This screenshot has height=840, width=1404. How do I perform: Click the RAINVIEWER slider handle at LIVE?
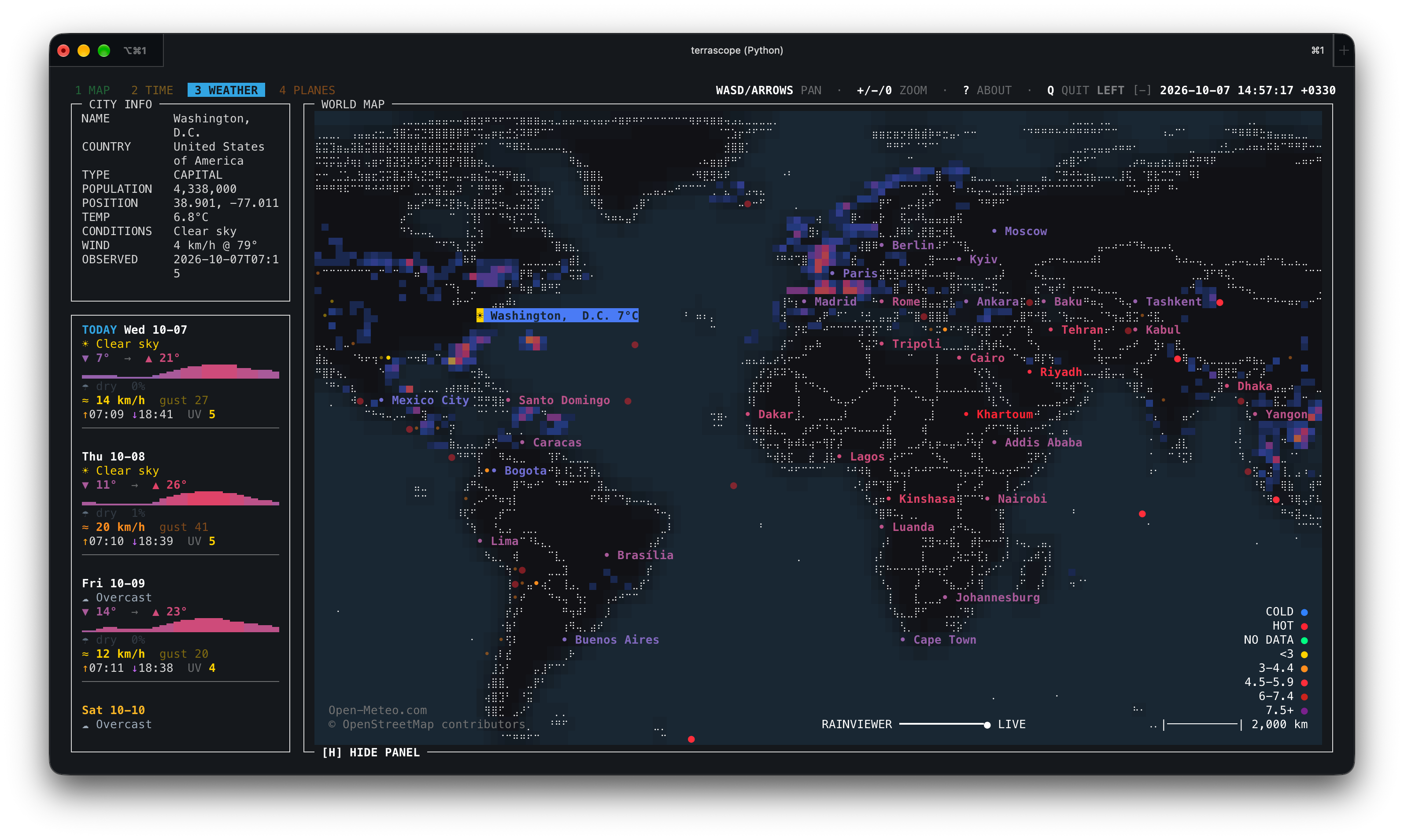(x=987, y=725)
